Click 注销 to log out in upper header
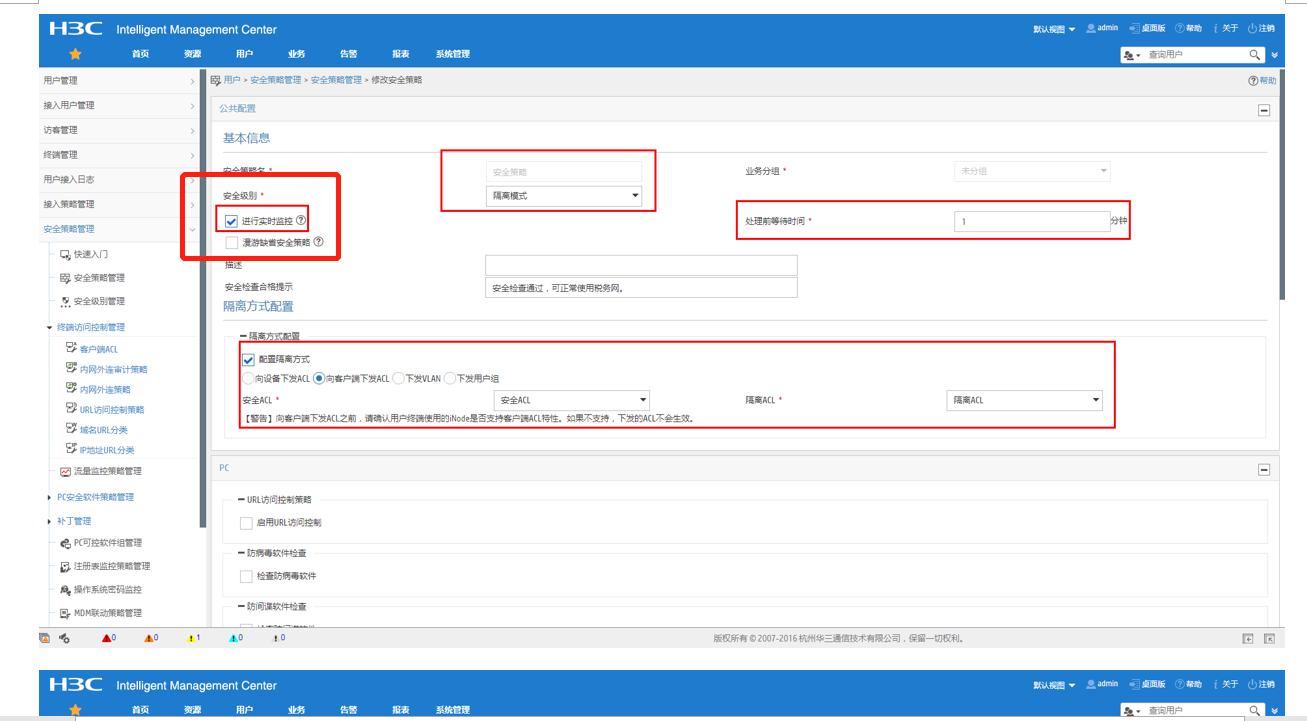This screenshot has height=721, width=1307. [x=1262, y=28]
